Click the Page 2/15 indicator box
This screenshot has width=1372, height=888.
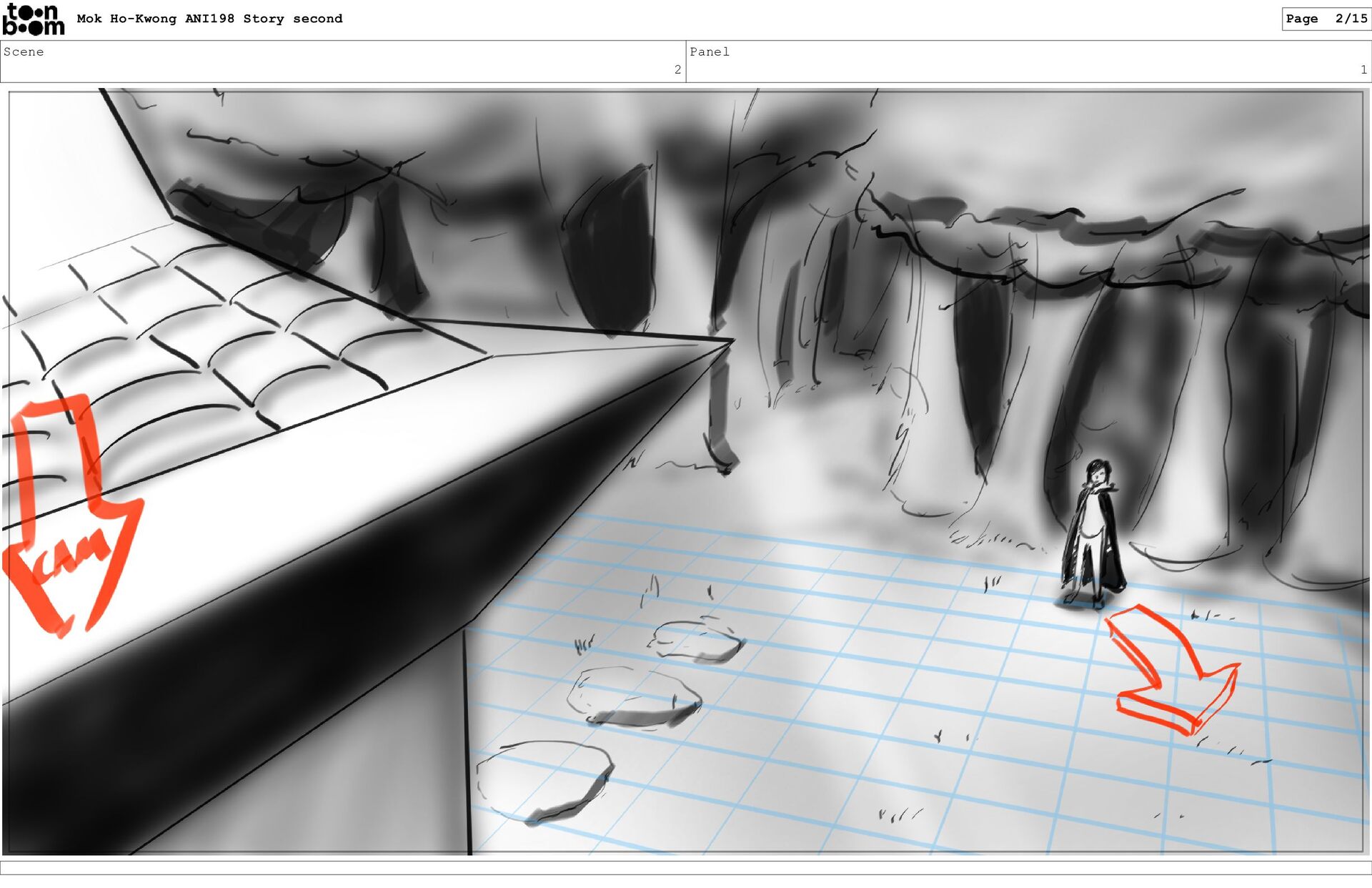click(1326, 19)
